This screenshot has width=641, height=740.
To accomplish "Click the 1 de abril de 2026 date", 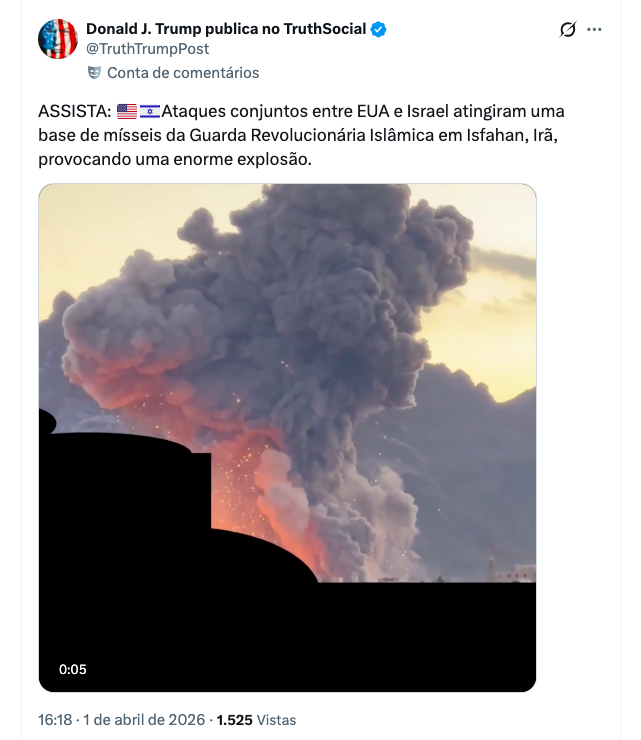I will point(144,720).
